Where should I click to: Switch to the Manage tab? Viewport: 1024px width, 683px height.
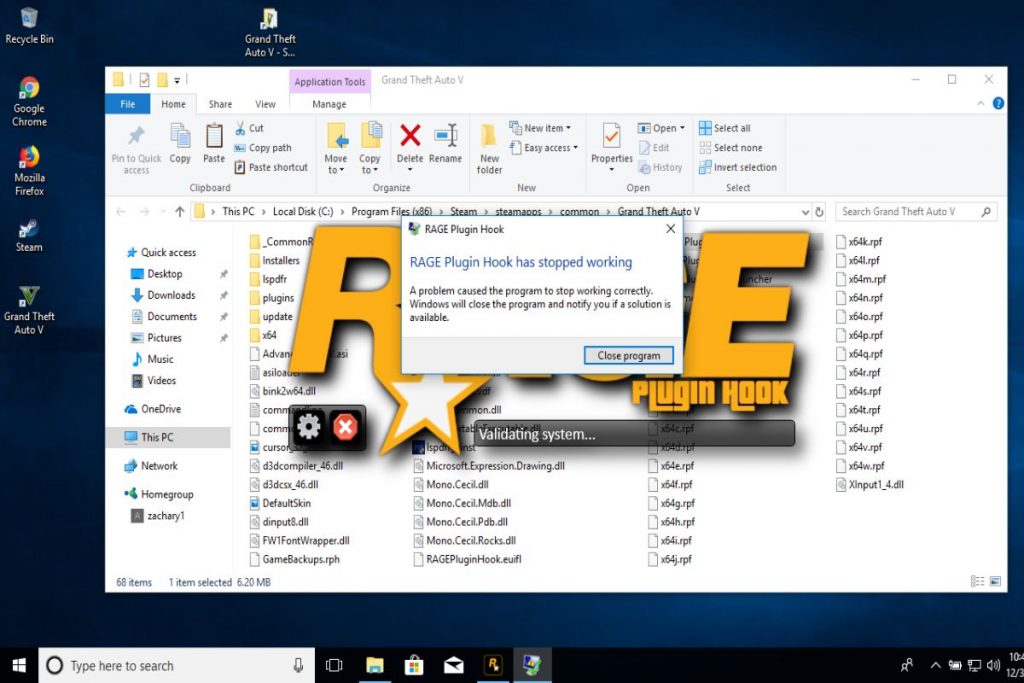pos(329,104)
